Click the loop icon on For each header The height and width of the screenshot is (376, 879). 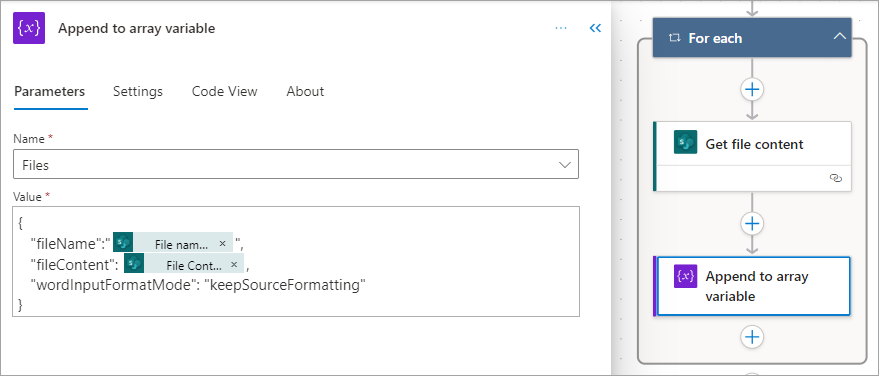pos(674,38)
